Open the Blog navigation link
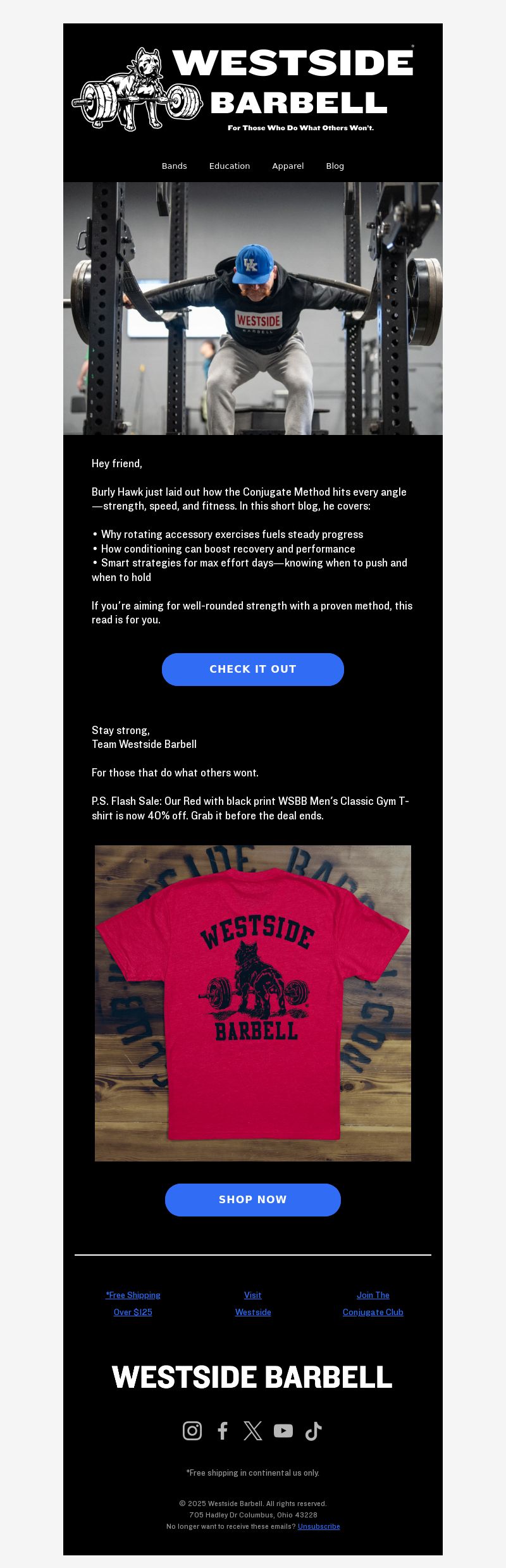506x1568 pixels. [x=335, y=166]
